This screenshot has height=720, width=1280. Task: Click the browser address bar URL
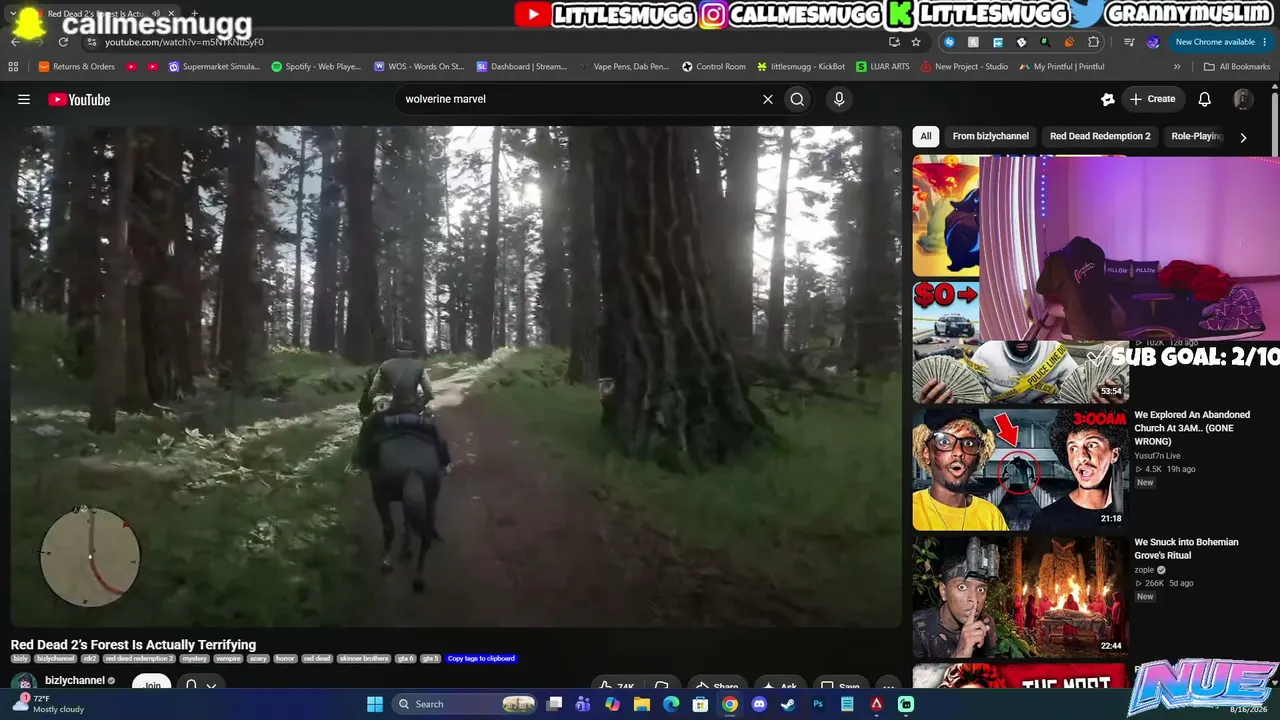click(x=184, y=42)
